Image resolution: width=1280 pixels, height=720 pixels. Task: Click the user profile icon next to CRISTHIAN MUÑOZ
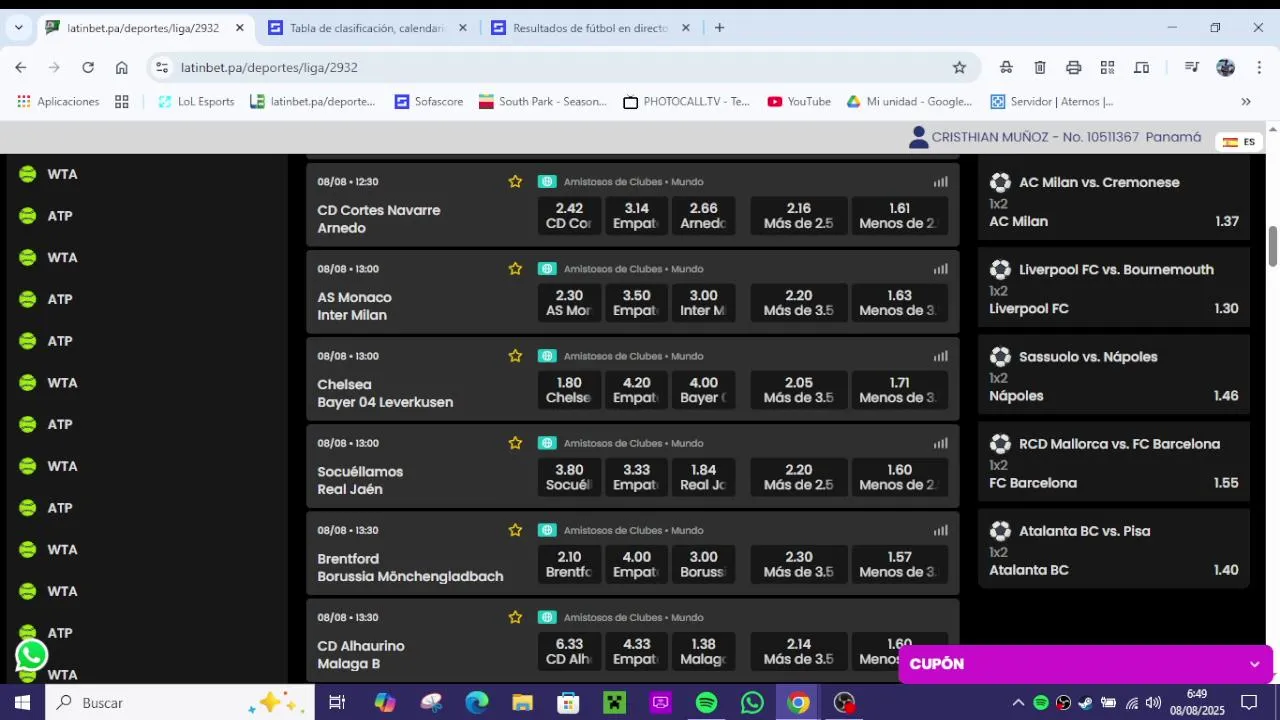click(x=918, y=137)
